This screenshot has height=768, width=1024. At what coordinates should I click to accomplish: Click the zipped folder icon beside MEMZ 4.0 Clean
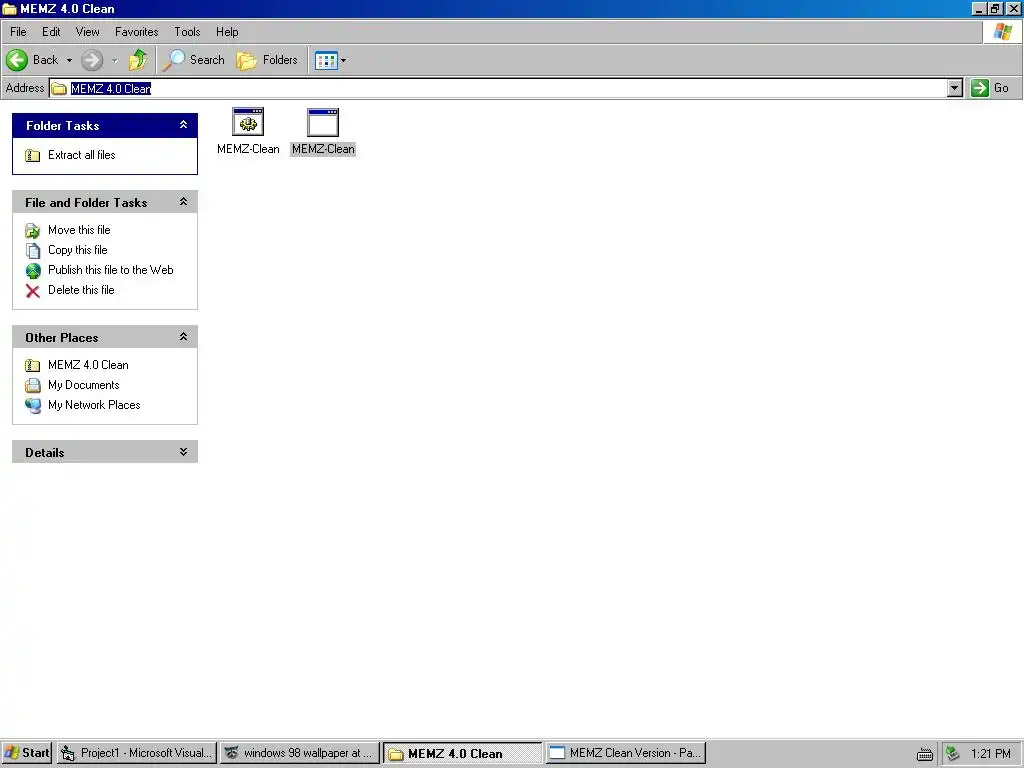coord(33,366)
